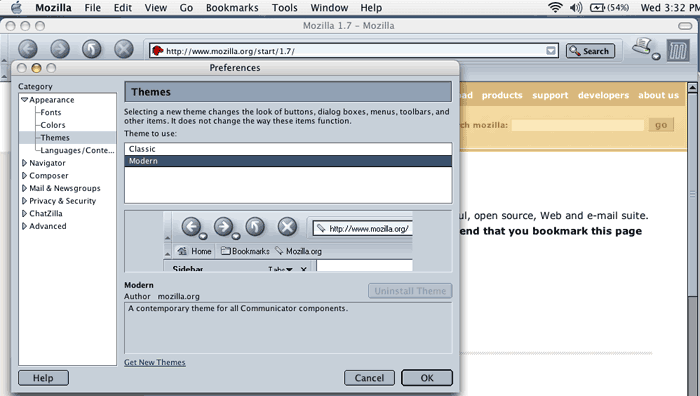
Task: Select Fonts under Appearance
Action: click(50, 113)
